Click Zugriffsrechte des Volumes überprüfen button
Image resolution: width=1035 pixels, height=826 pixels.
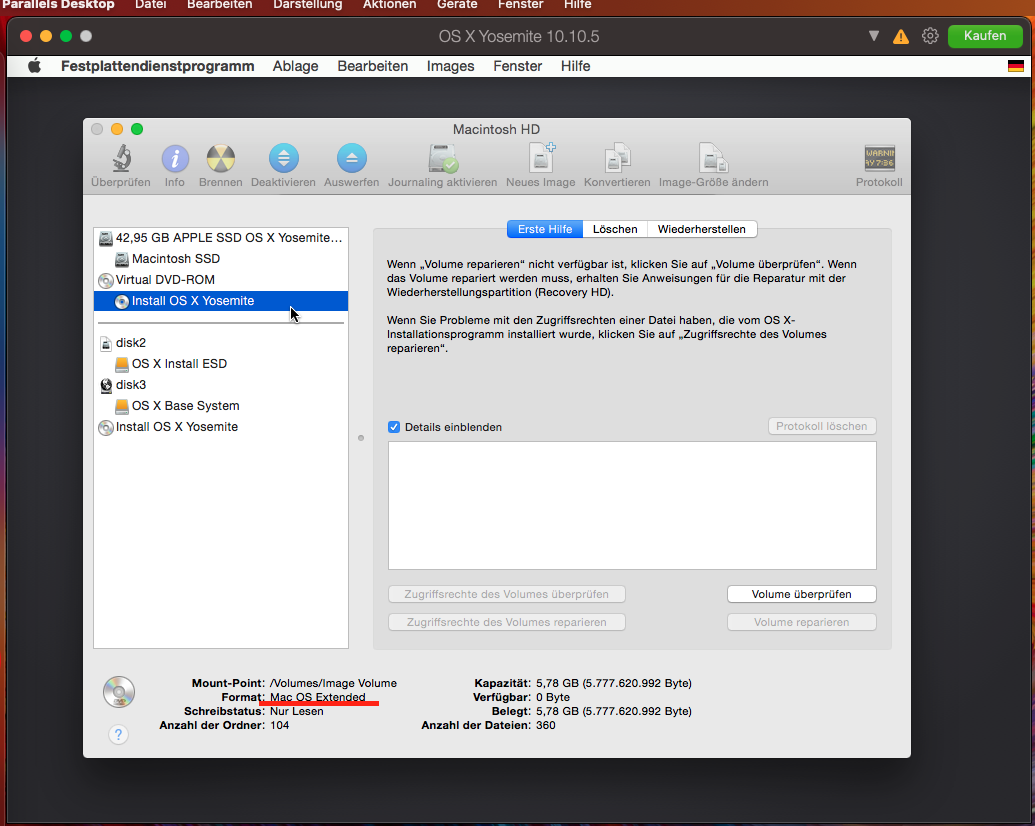(506, 594)
